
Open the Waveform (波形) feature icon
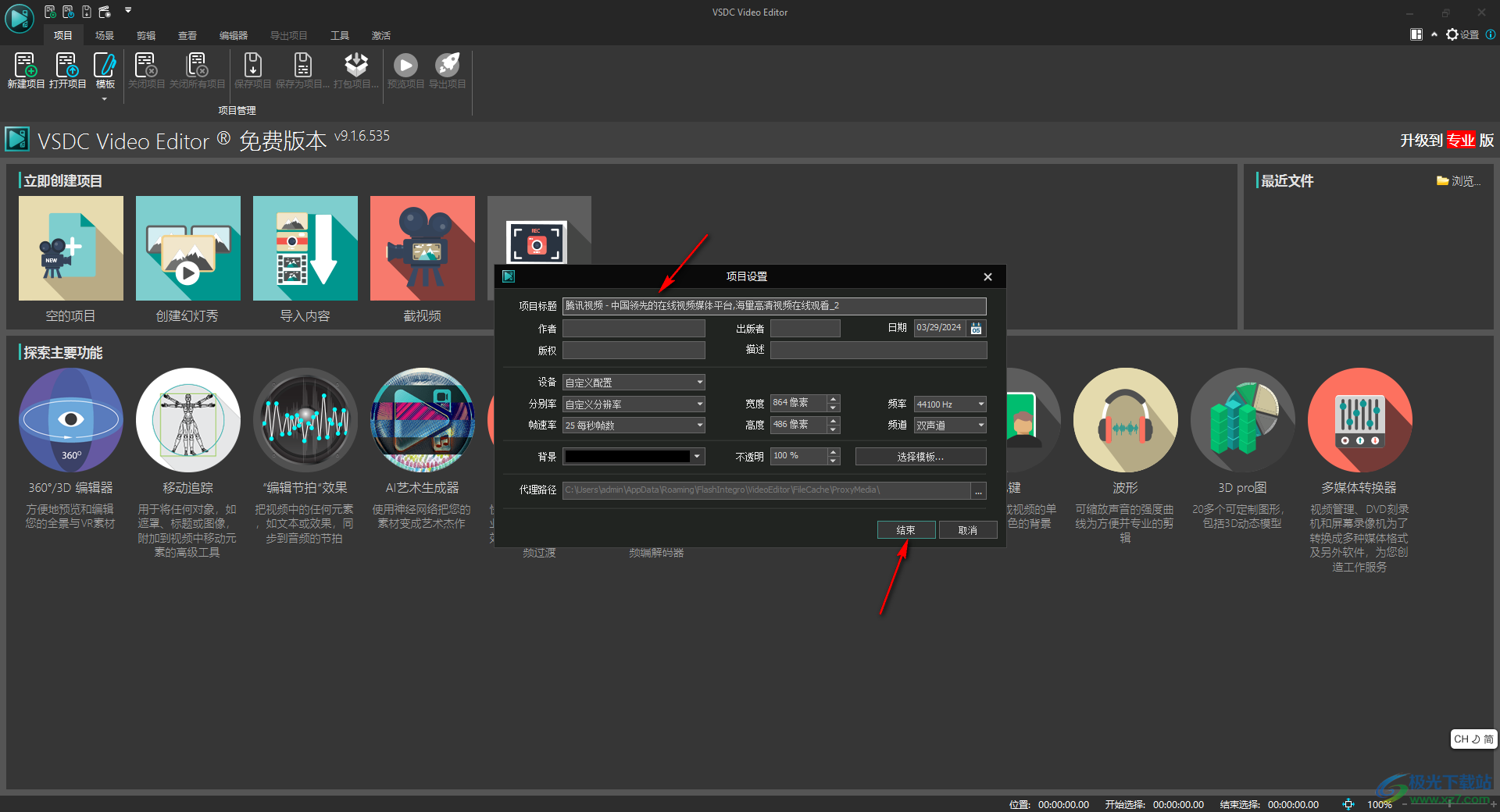tap(1125, 420)
